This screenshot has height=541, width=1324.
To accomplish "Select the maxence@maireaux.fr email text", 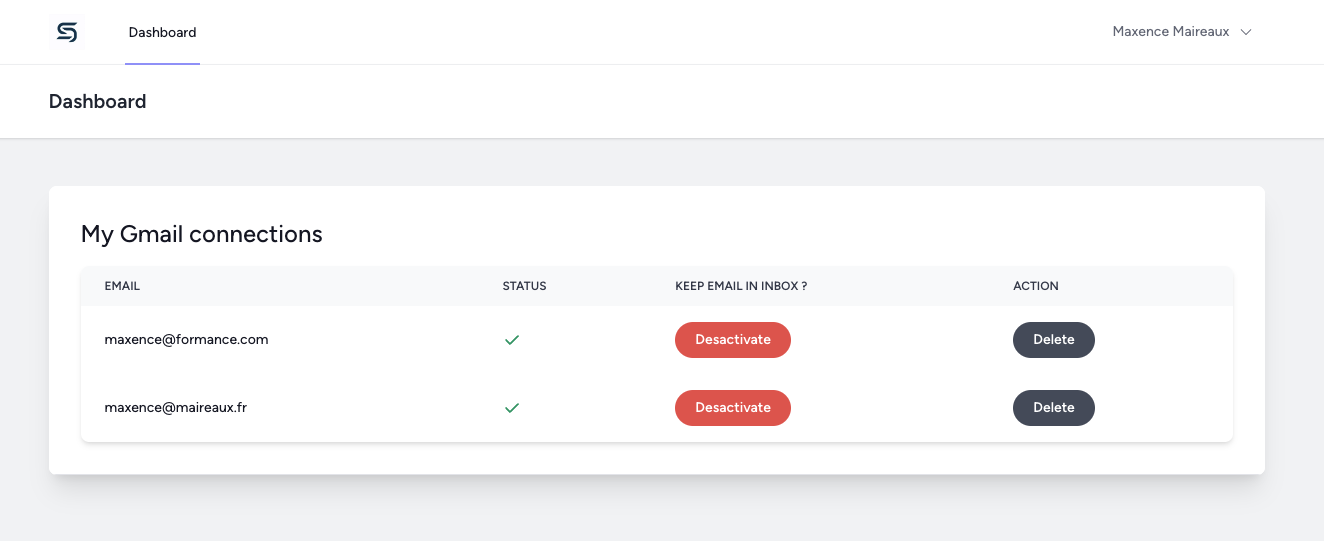I will 176,408.
